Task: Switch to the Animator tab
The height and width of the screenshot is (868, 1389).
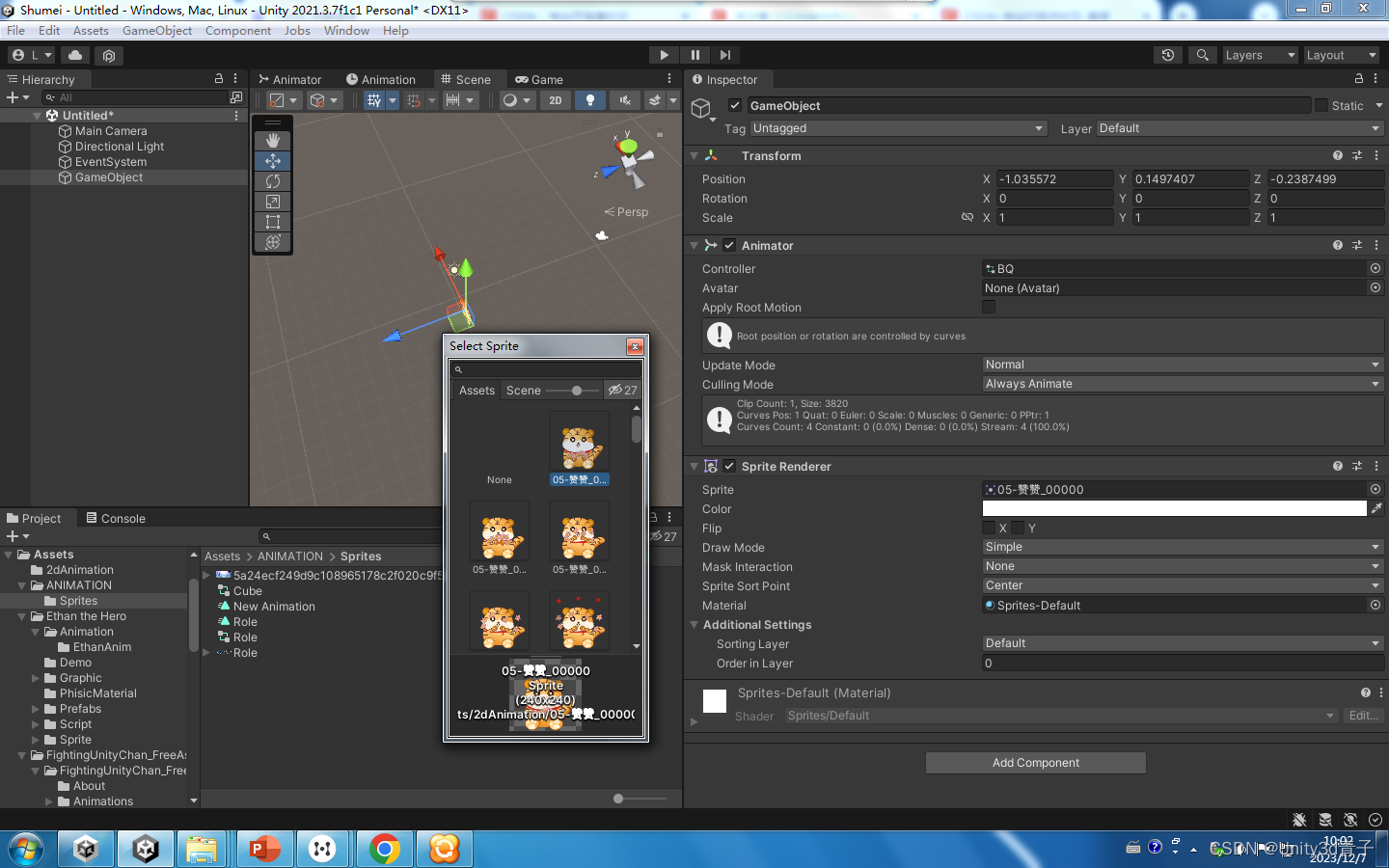Action: pos(289,79)
